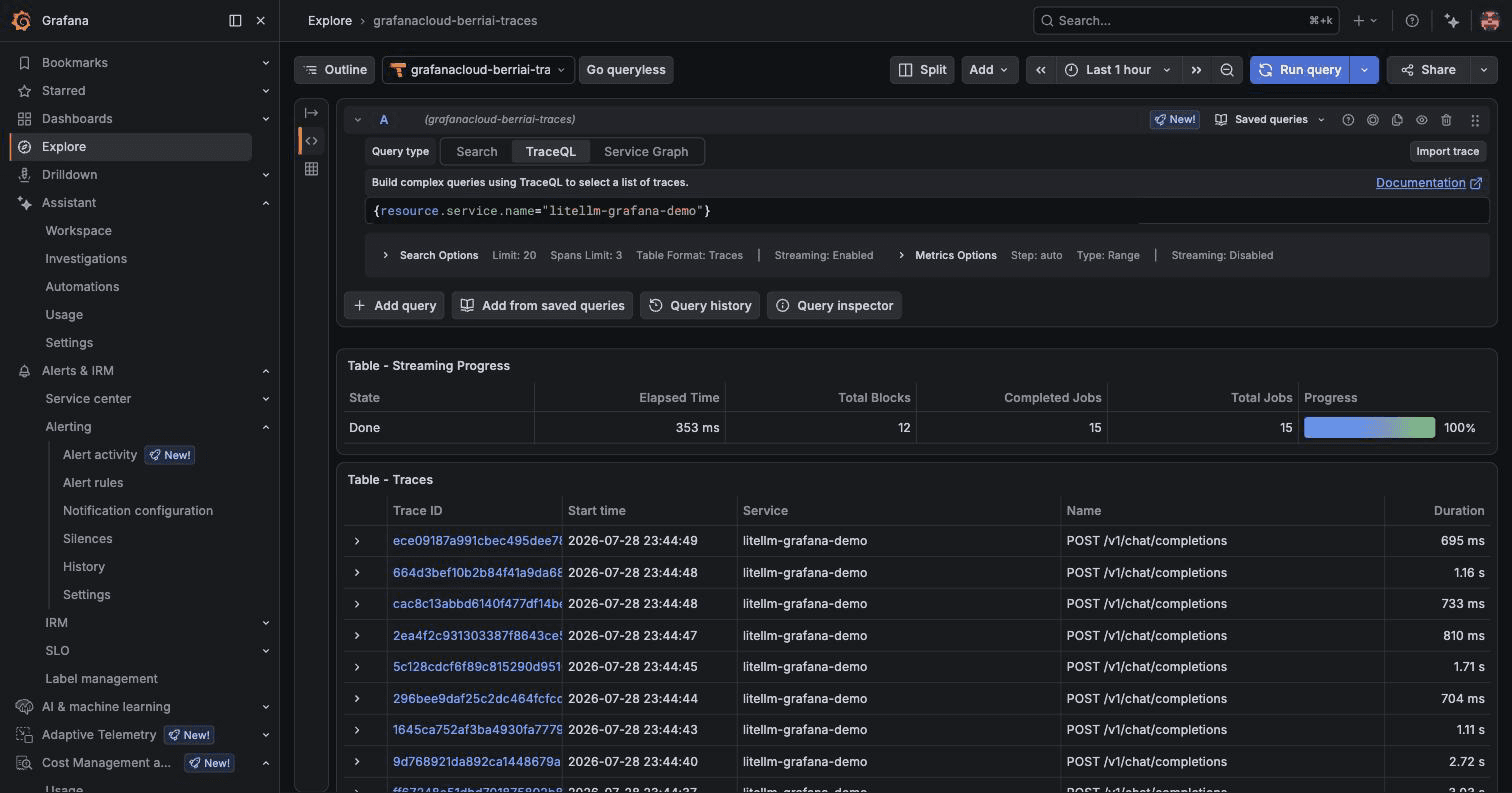Viewport: 1512px width, 793px height.
Task: Show query A help icon
Action: [1348, 120]
